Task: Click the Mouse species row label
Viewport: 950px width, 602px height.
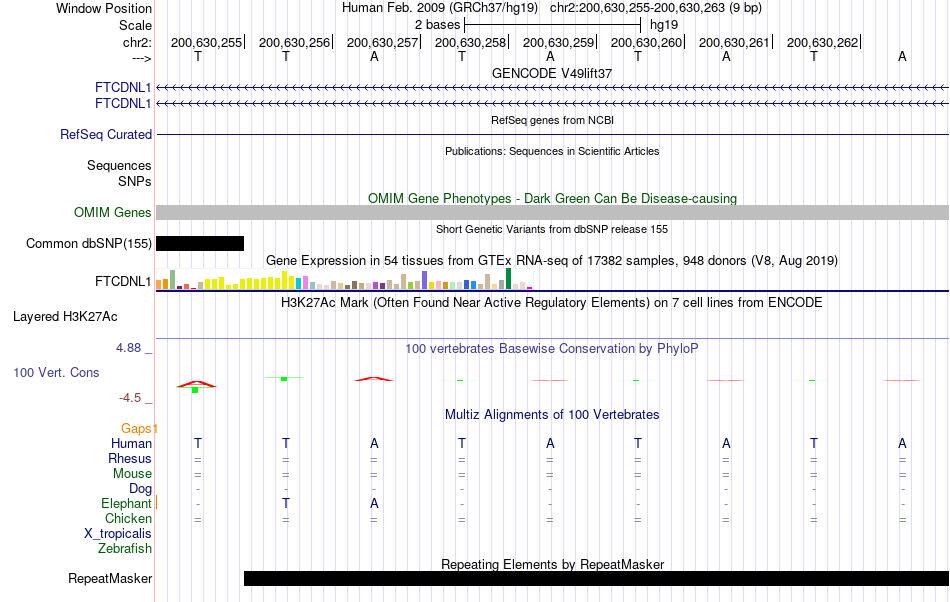Action: tap(132, 474)
